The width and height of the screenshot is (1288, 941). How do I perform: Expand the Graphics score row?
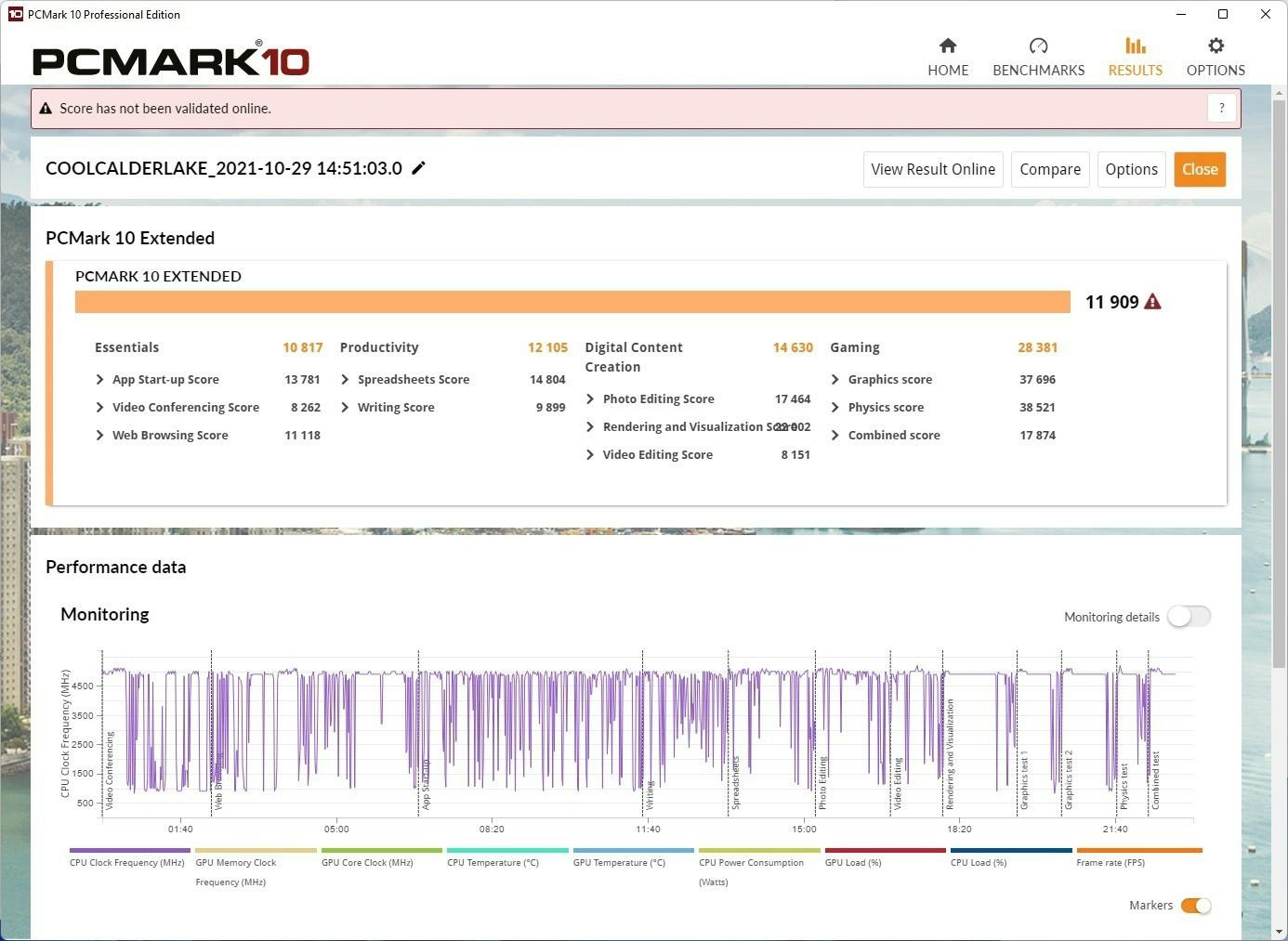coord(835,380)
